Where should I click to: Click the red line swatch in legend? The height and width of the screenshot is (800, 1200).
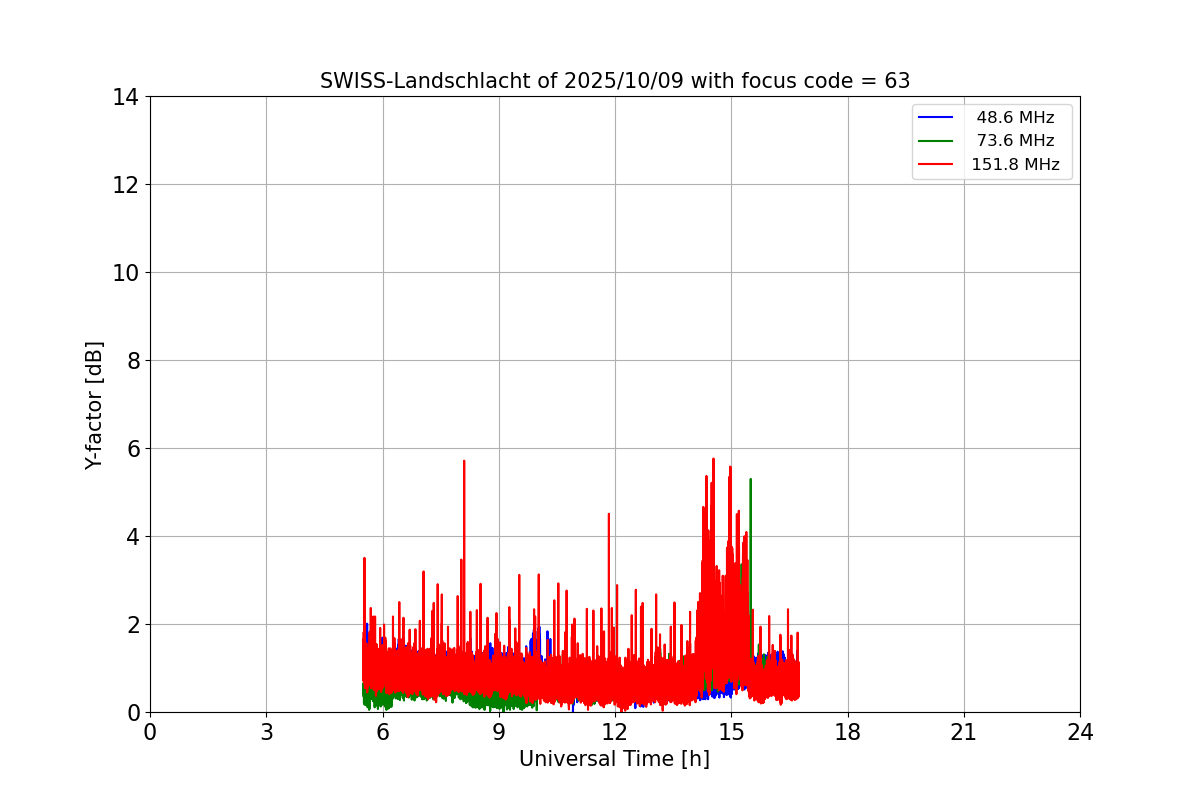coord(937,165)
